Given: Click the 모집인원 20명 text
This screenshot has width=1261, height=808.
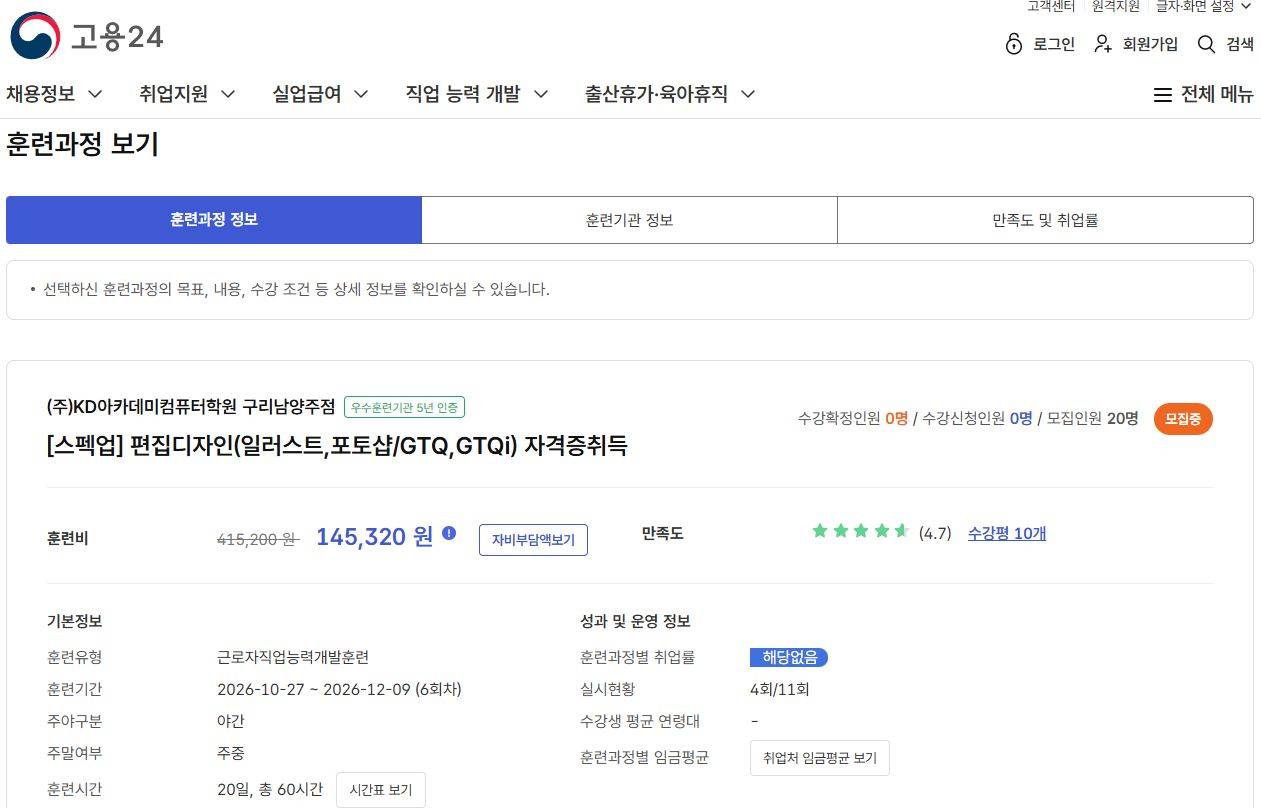Looking at the screenshot, I should pyautogui.click(x=1092, y=419).
